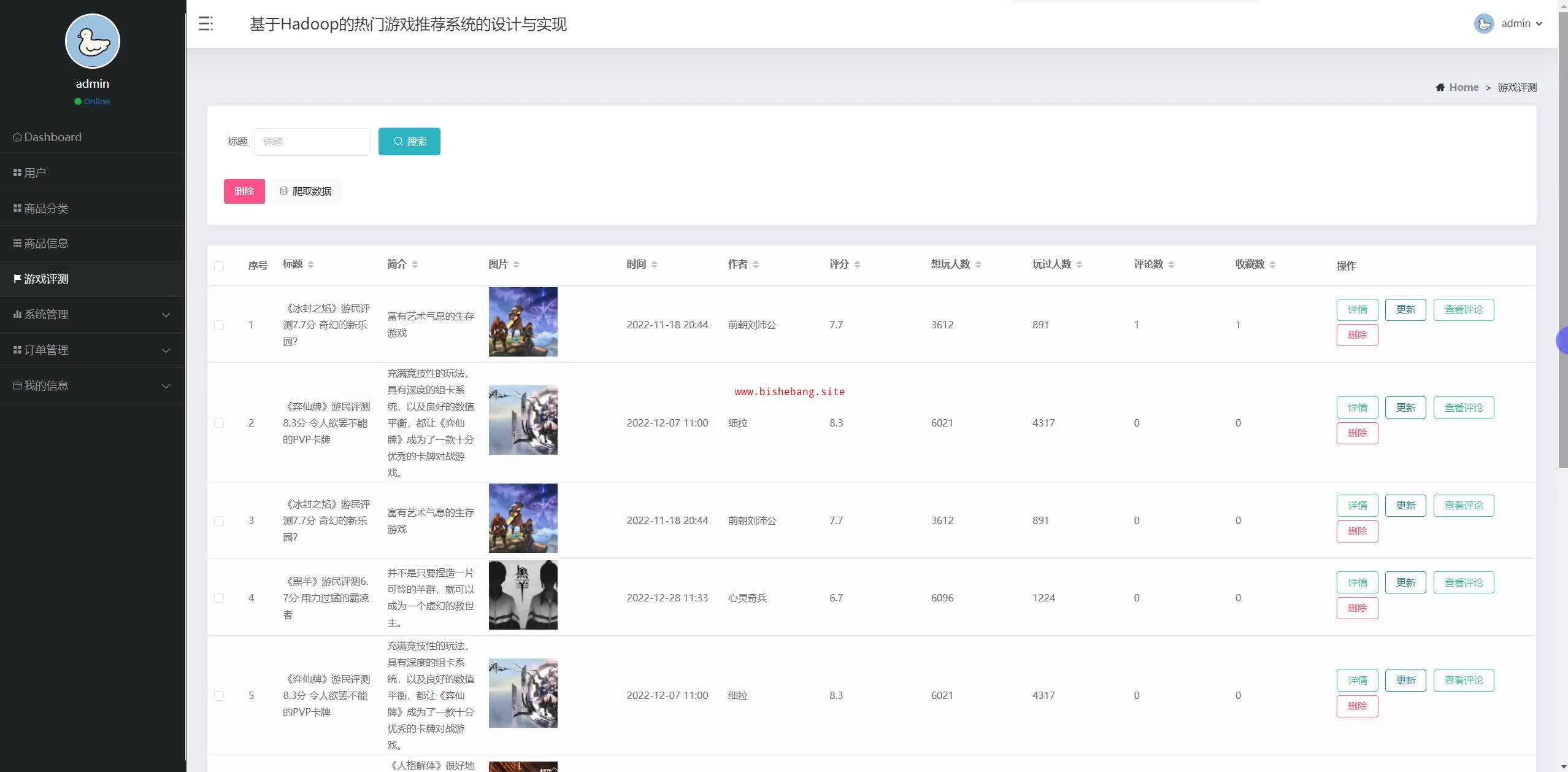This screenshot has width=1568, height=772.
Task: Check the checkbox for row 1
Action: 219,325
